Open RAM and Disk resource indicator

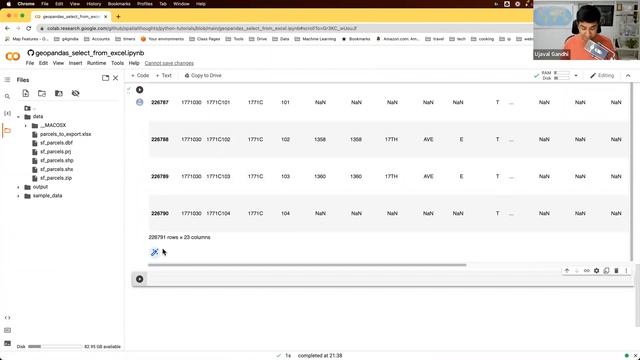click(556, 76)
